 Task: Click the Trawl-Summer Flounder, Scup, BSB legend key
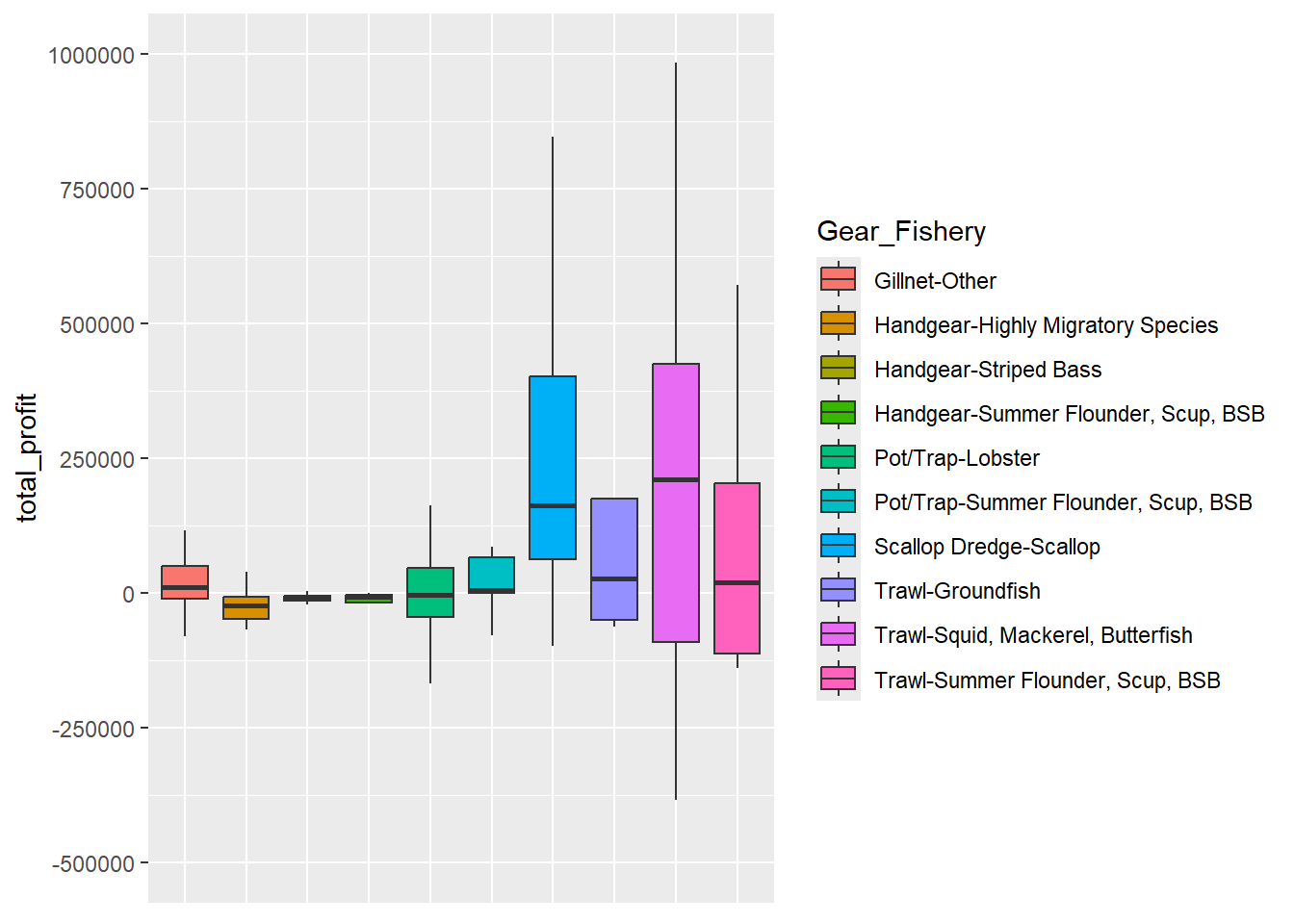click(x=838, y=680)
